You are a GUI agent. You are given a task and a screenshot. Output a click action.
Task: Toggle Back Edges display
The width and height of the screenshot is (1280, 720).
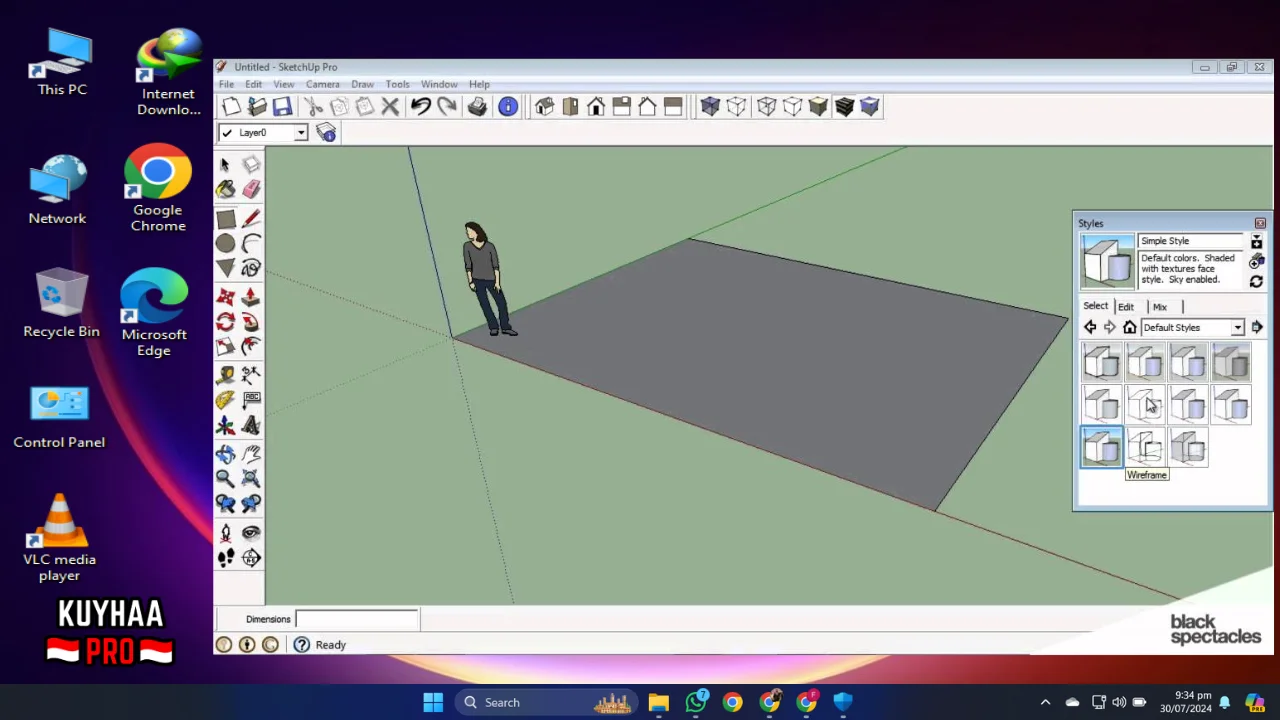(x=737, y=107)
